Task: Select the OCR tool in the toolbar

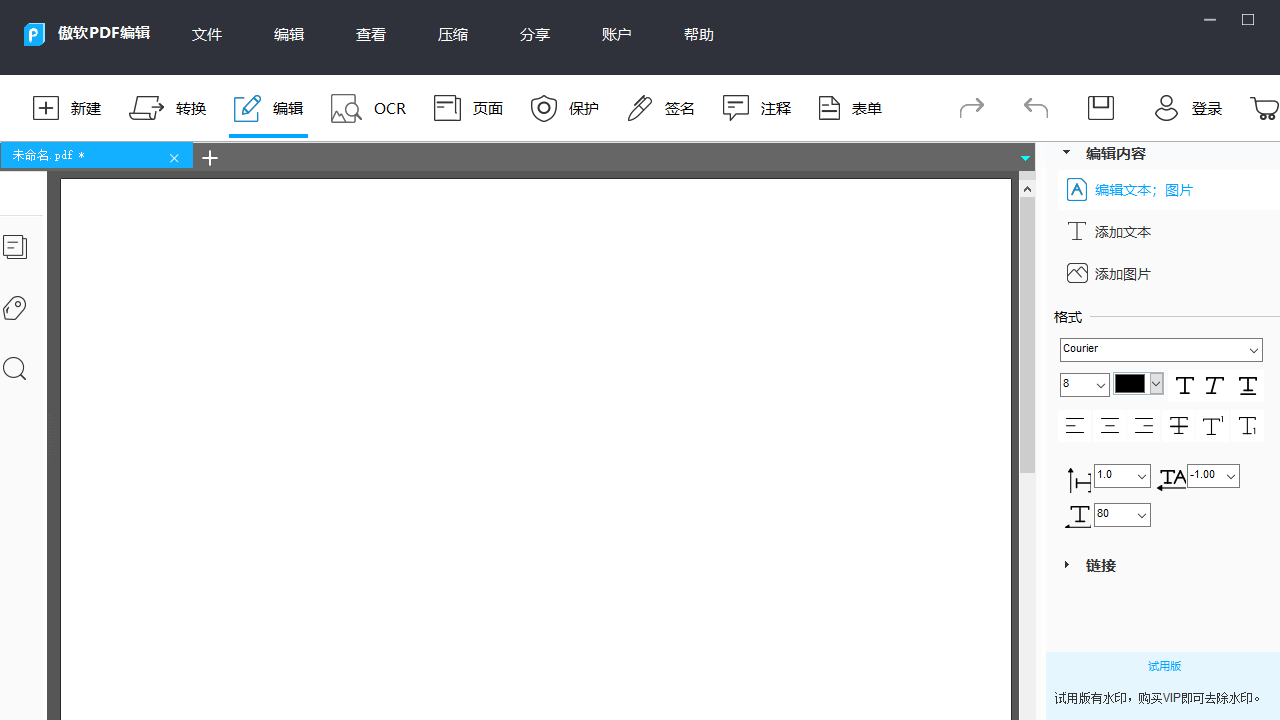Action: (368, 108)
